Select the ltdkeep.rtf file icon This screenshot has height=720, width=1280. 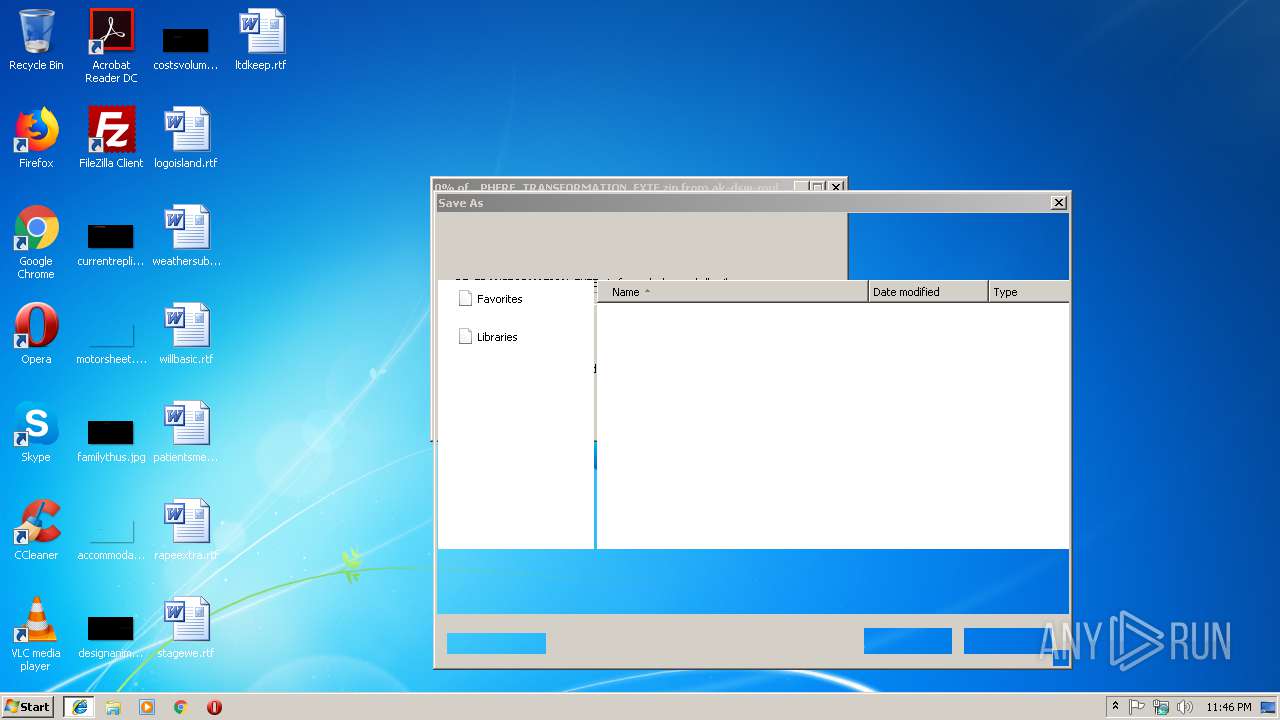[261, 40]
